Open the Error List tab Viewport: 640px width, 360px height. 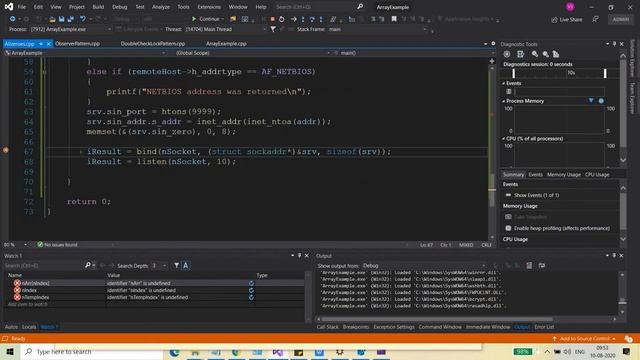click(x=544, y=327)
